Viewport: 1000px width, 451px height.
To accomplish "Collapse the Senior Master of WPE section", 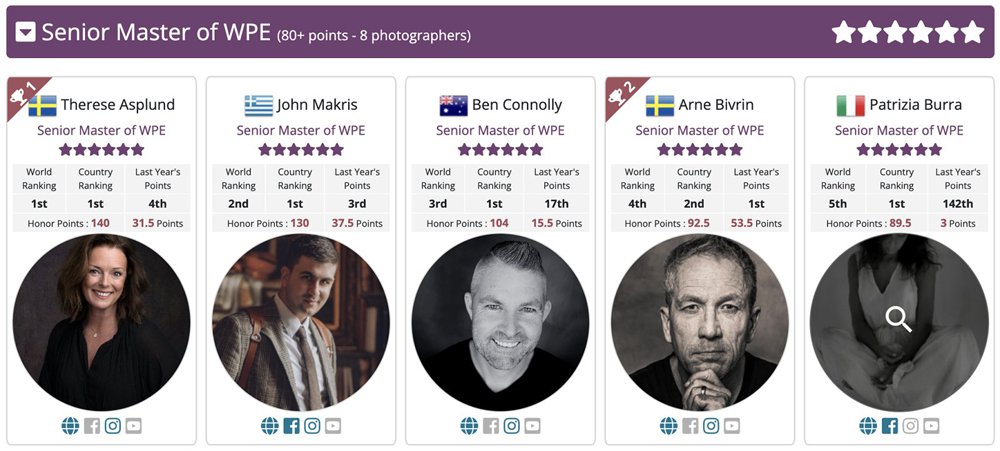I will 26,33.
